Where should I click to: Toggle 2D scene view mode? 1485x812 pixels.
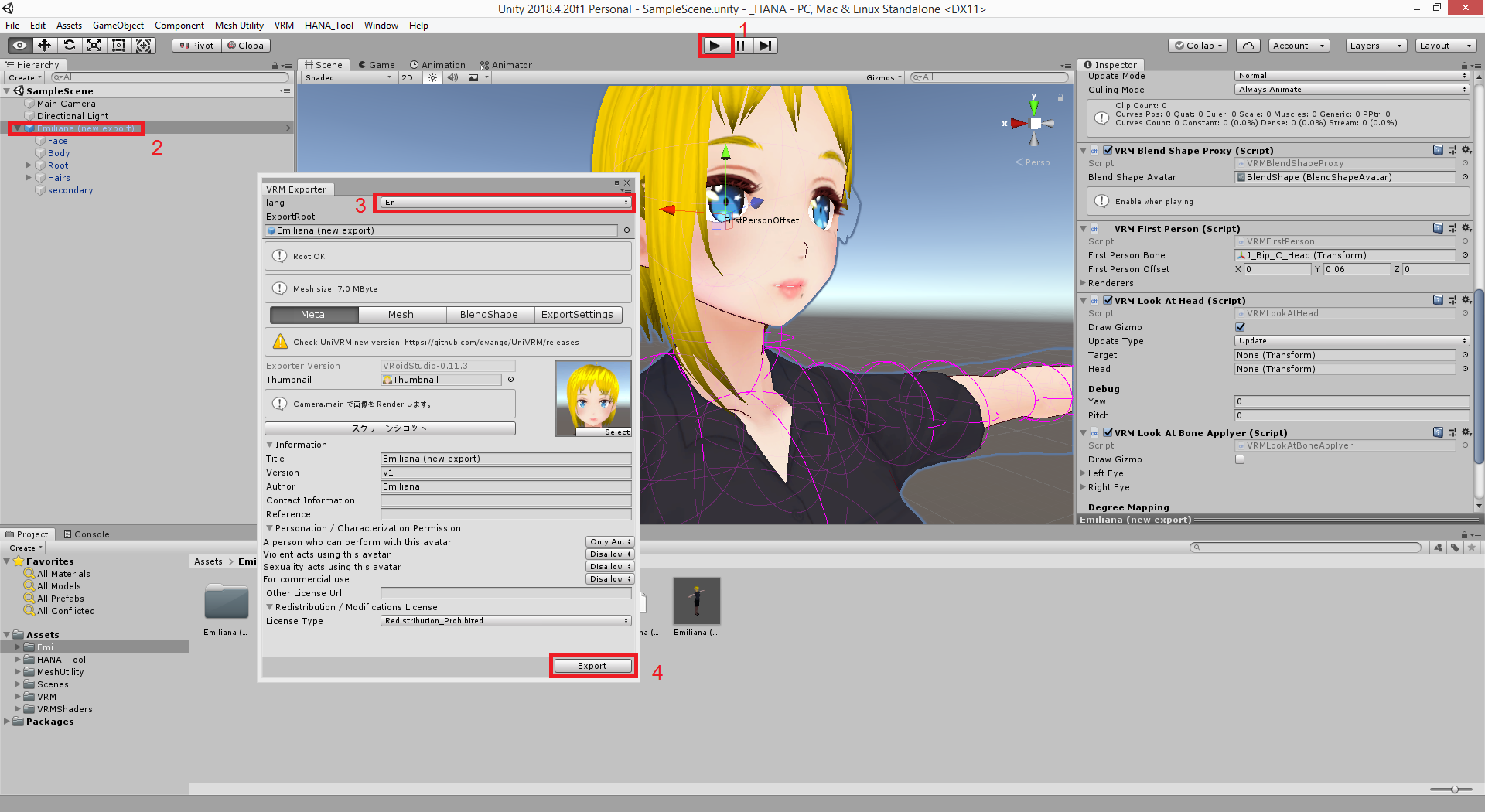tap(407, 77)
